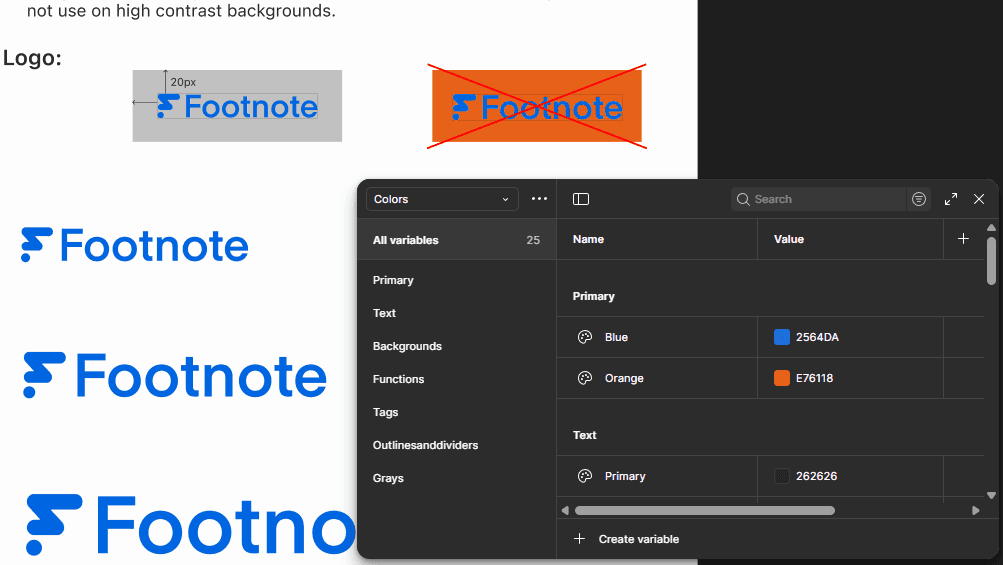Click the color palette icon for Orange
The image size is (1003, 565).
(585, 378)
